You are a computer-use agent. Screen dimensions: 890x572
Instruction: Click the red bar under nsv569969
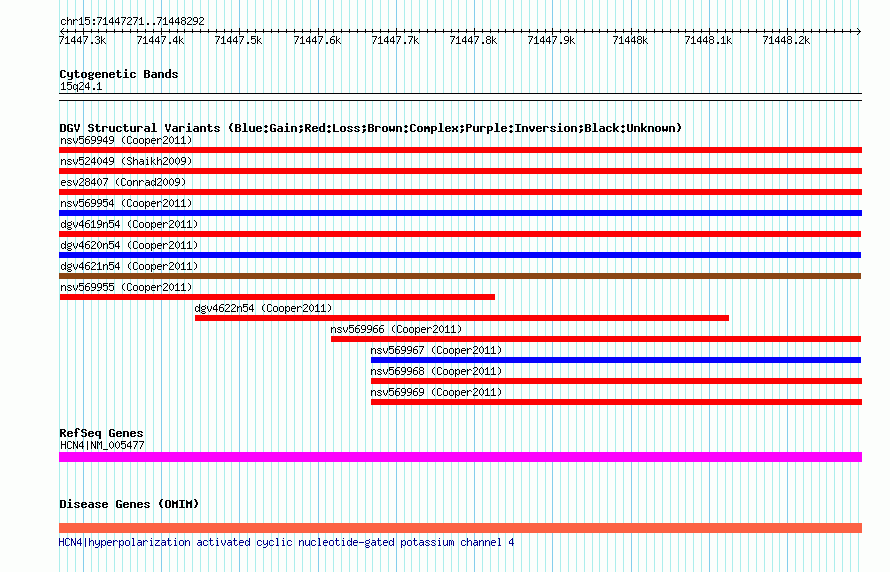click(616, 402)
